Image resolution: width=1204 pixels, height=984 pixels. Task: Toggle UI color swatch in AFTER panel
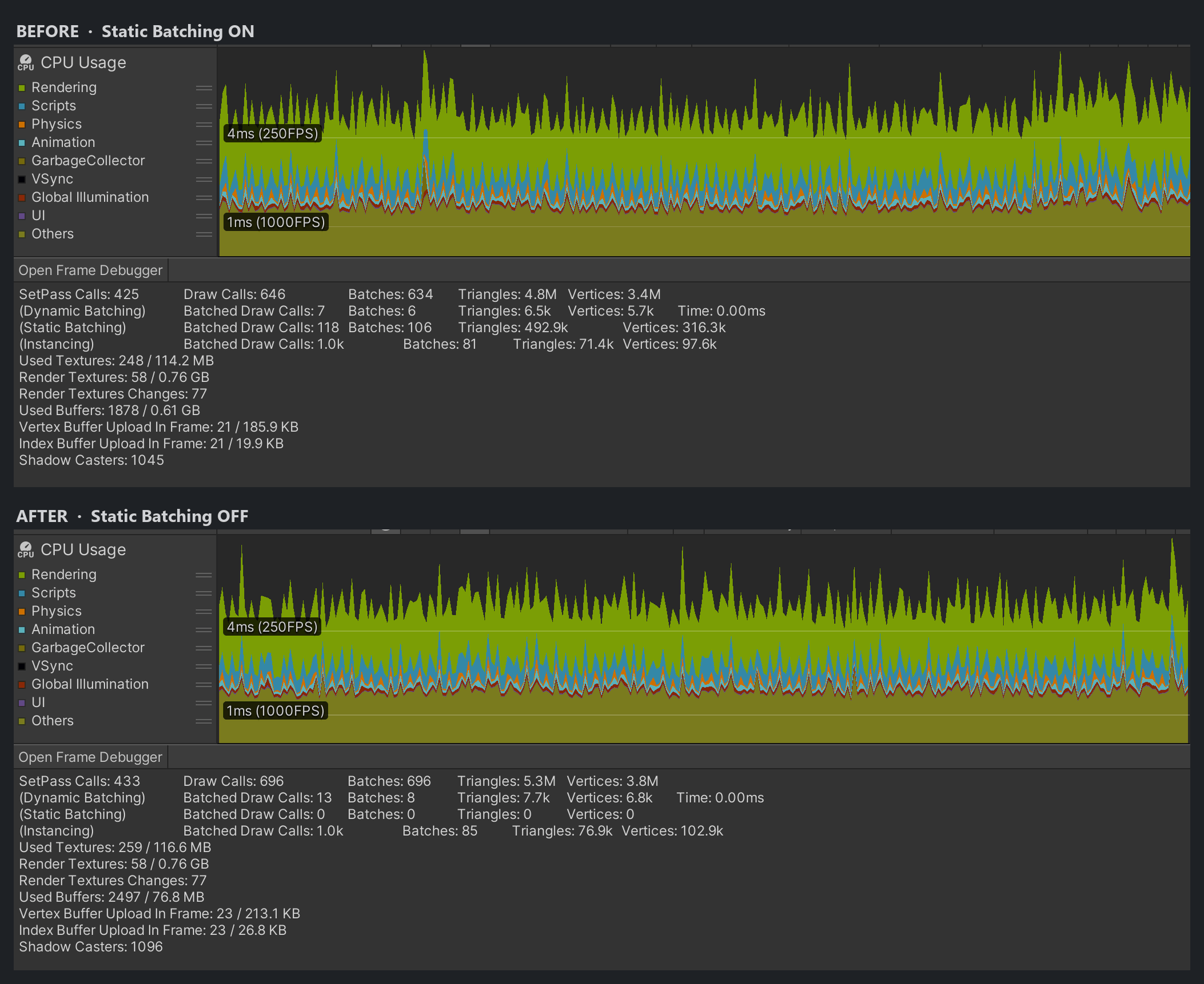(x=22, y=703)
